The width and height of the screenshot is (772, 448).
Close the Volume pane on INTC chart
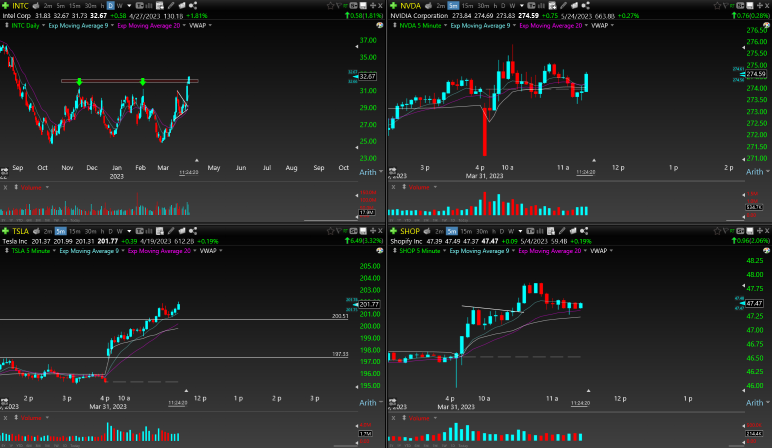[x=5, y=187]
